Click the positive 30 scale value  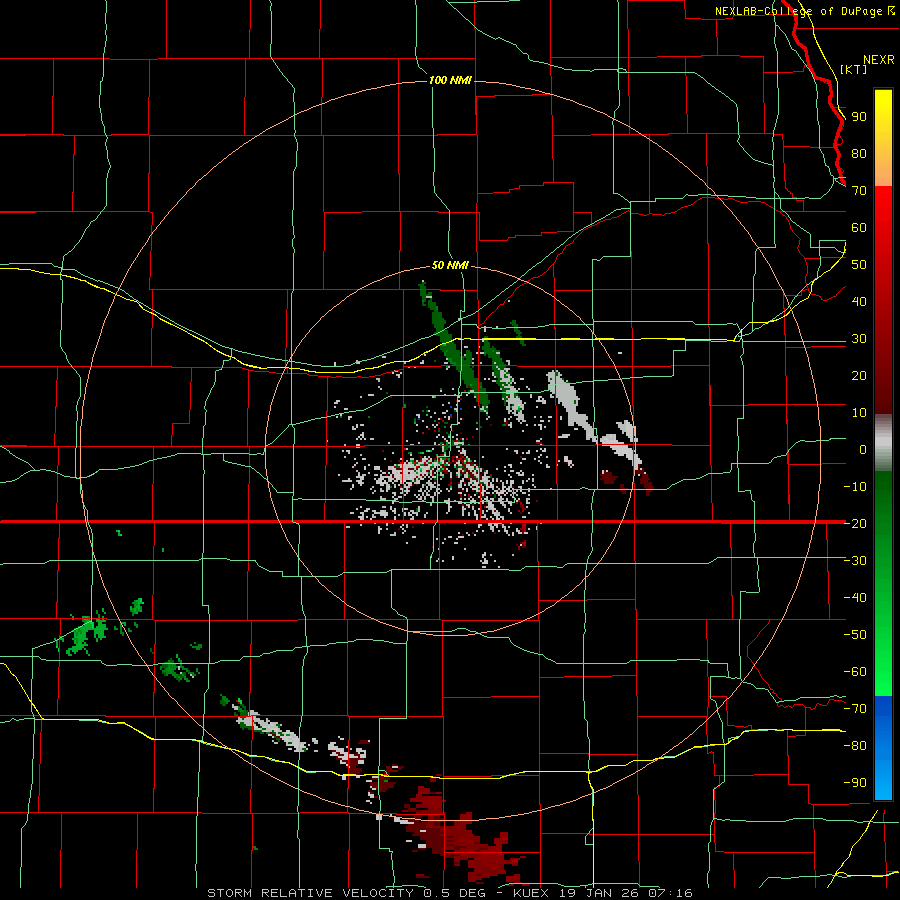click(x=859, y=339)
